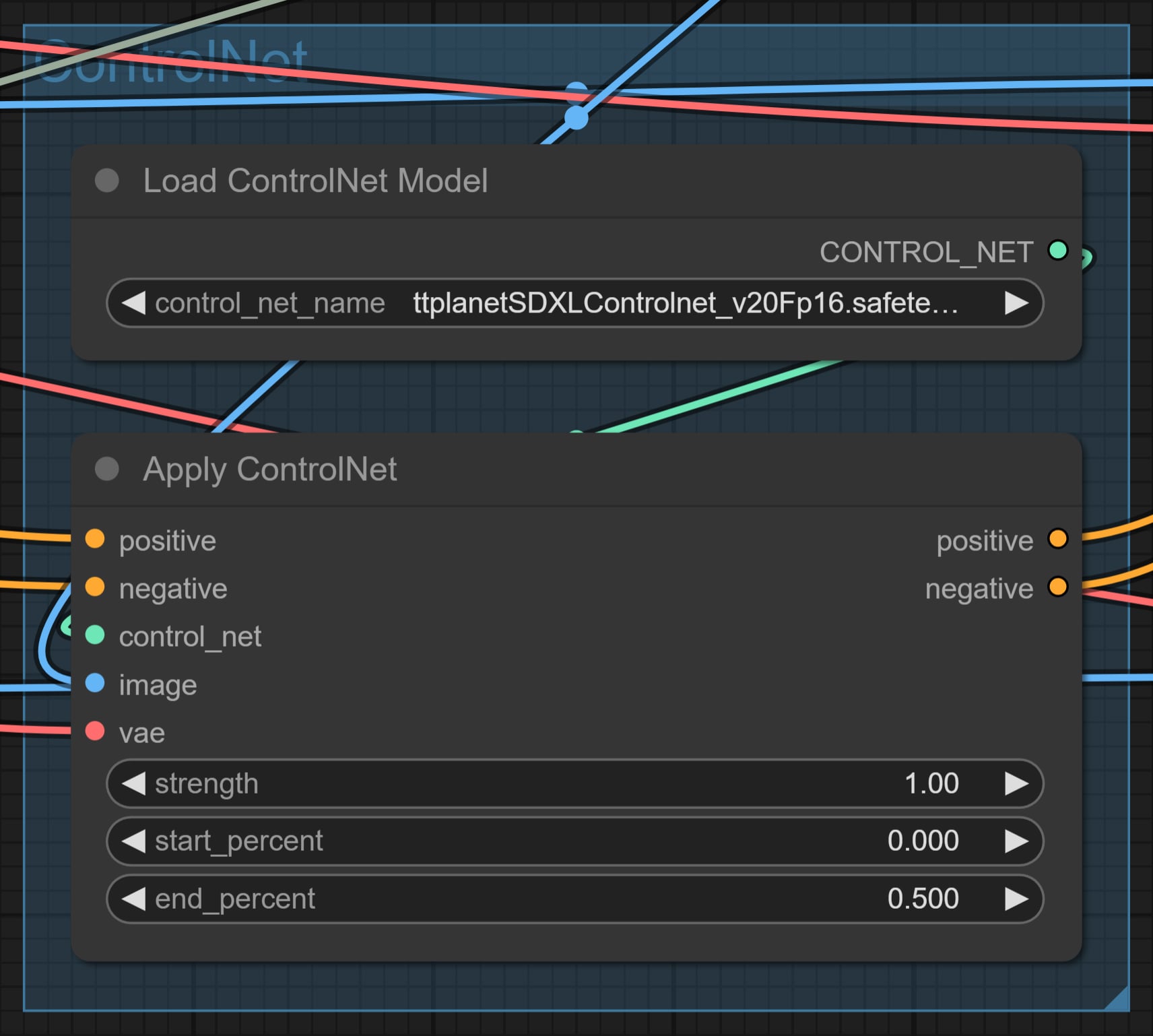The image size is (1153, 1036).
Task: Increase strength with right arrow
Action: point(1016,783)
